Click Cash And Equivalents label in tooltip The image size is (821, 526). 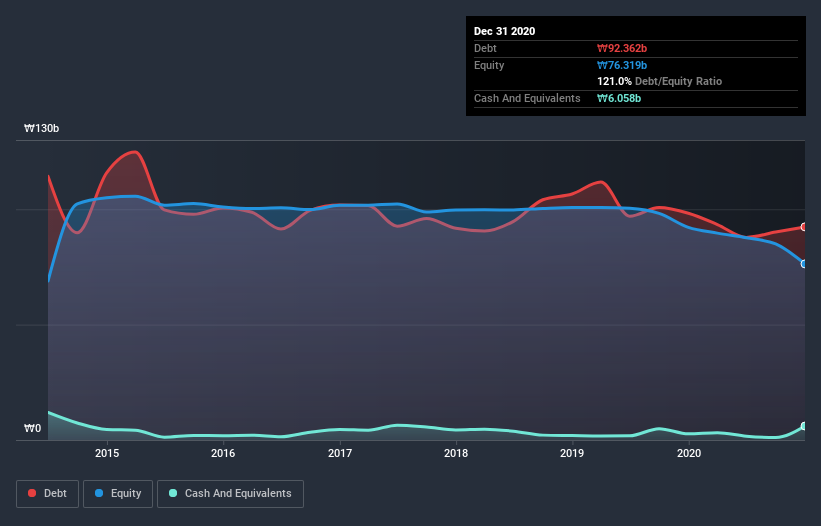tap(527, 98)
